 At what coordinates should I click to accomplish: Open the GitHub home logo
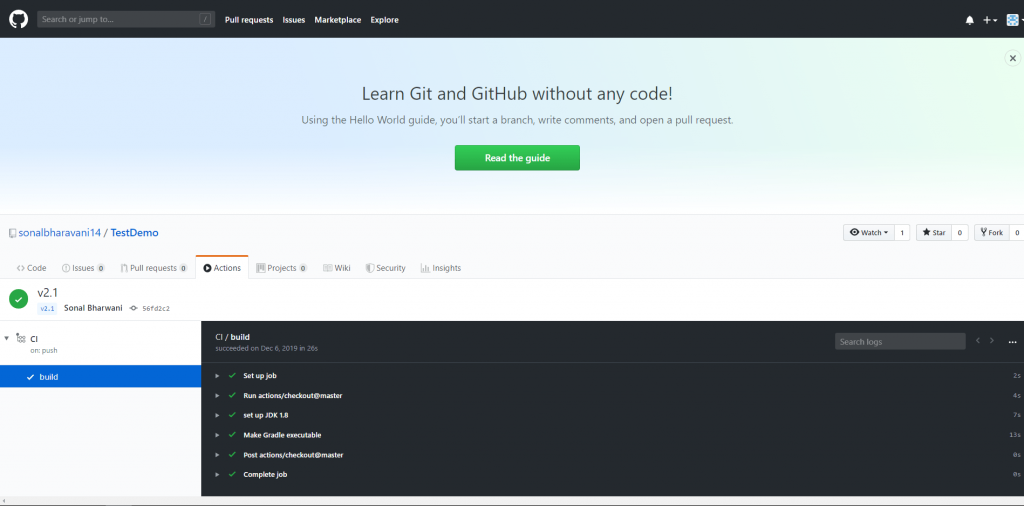click(x=18, y=19)
